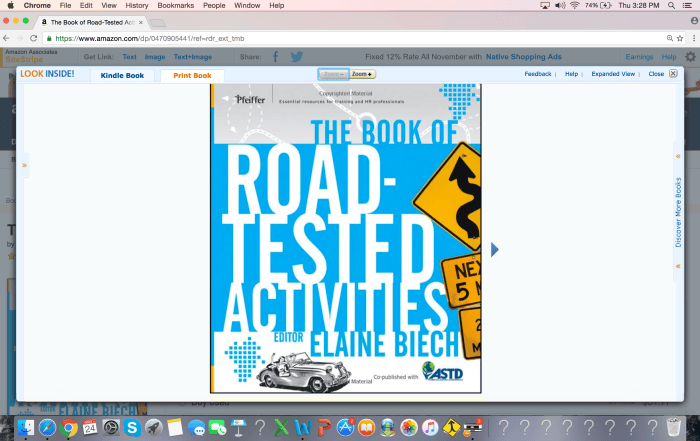Open Photos from the Dock
The width and height of the screenshot is (700, 441).
click(408, 428)
